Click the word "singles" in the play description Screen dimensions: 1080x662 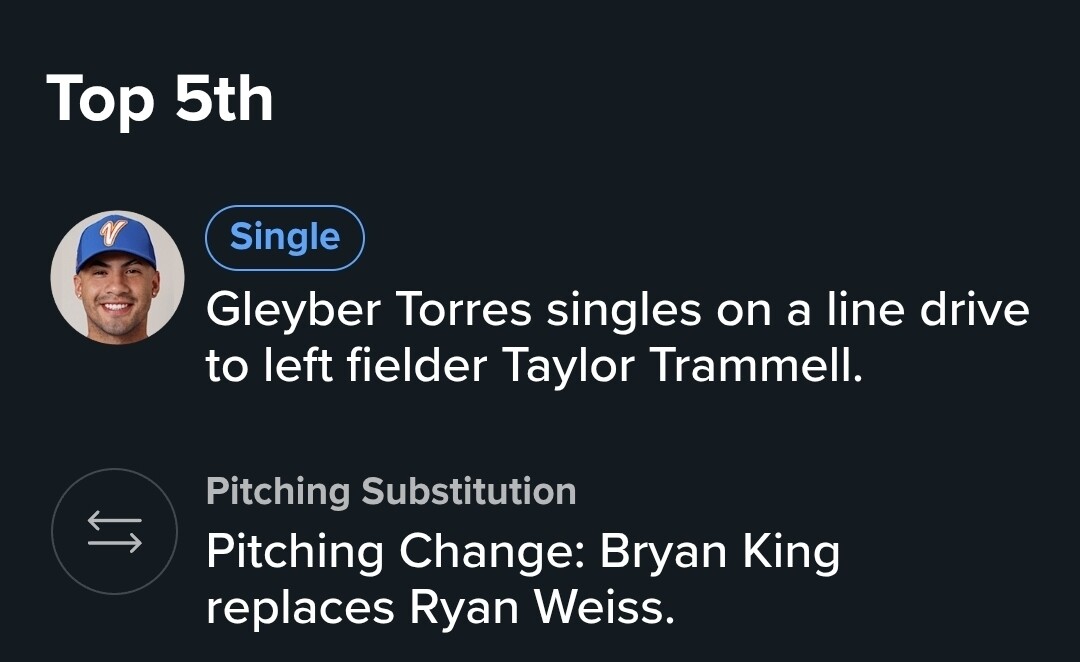coord(624,311)
